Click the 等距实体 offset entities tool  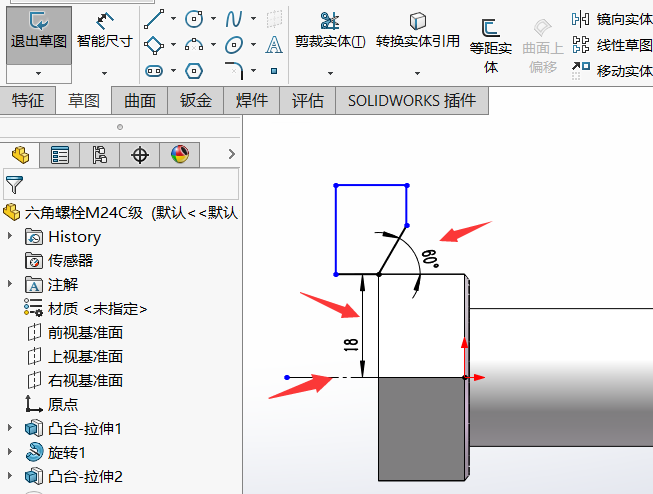click(x=491, y=46)
